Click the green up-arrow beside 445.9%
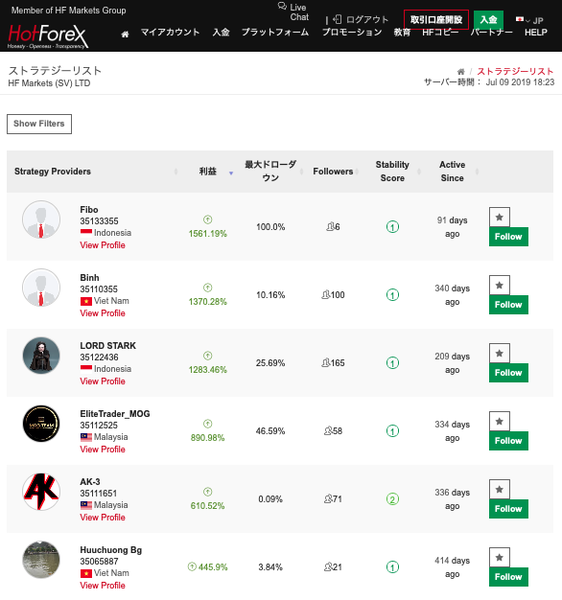This screenshot has width=562, height=600. pyautogui.click(x=192, y=567)
